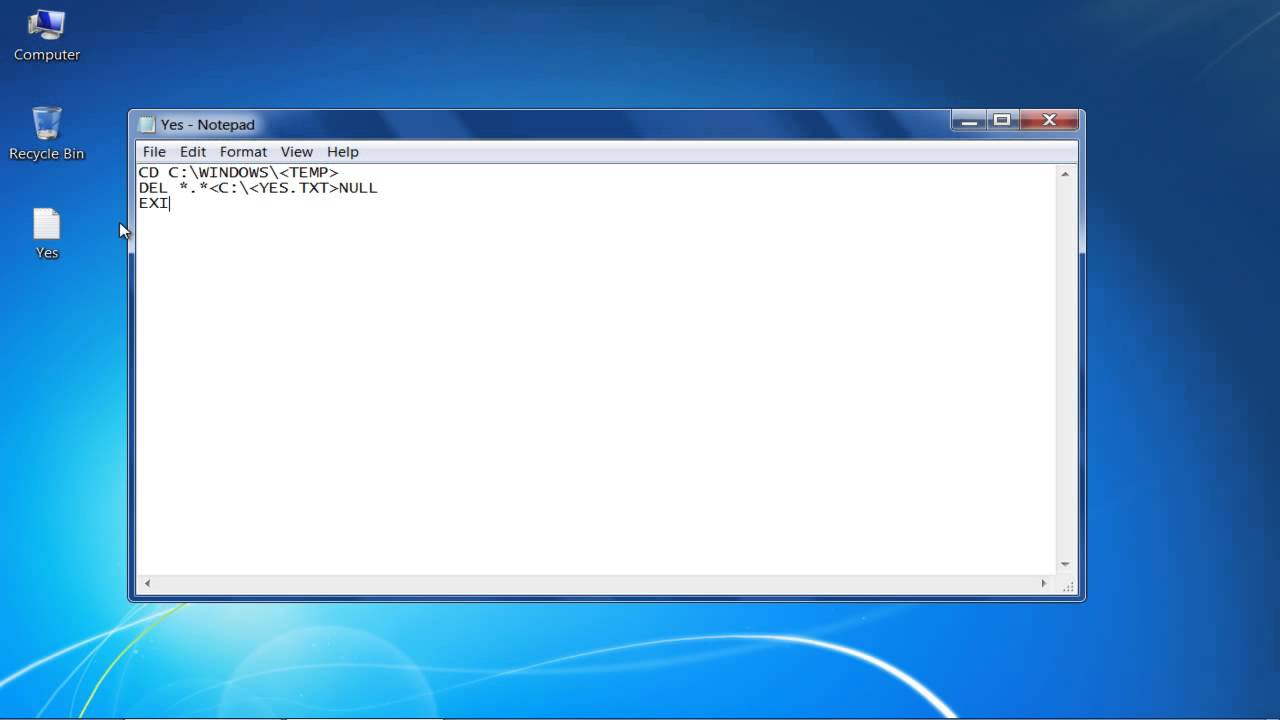Click the line starting with 'DEL *.*'
Viewport: 1280px width, 720px height.
click(x=258, y=187)
